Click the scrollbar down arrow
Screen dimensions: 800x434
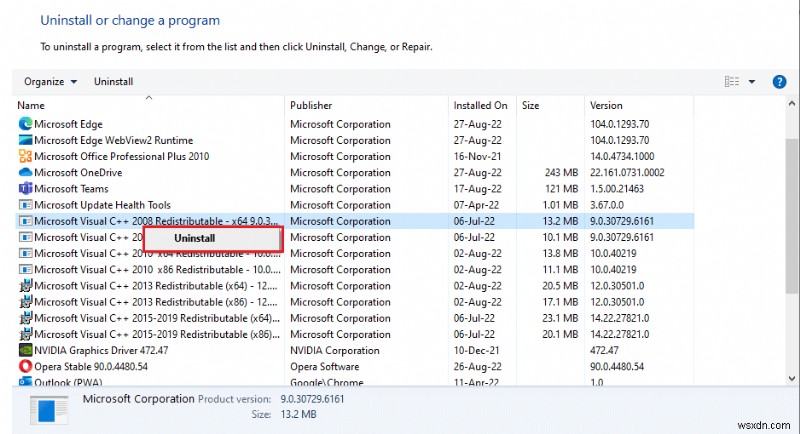792,378
